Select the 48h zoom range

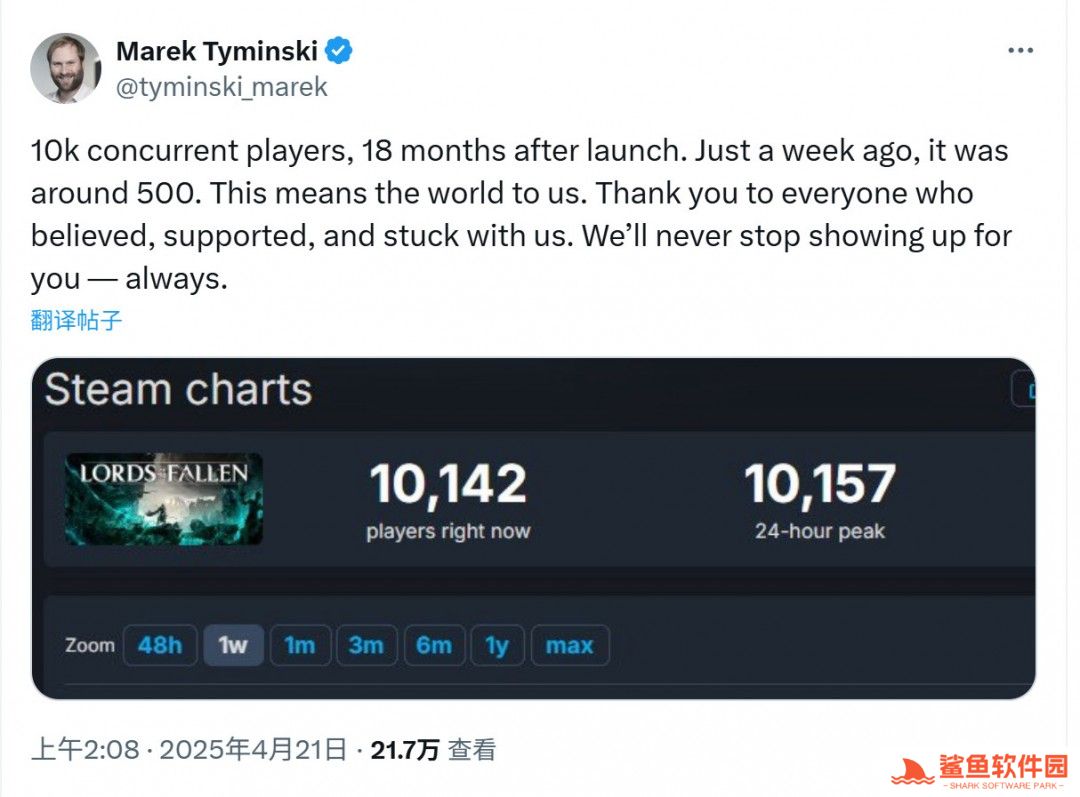tap(160, 645)
